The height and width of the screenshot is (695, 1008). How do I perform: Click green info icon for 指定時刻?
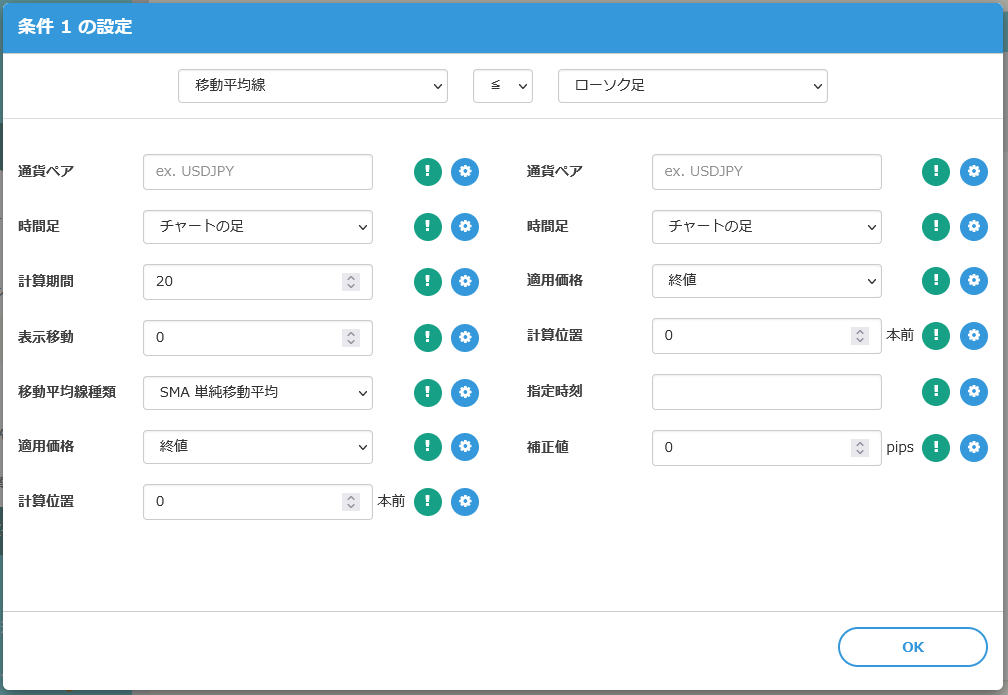936,392
